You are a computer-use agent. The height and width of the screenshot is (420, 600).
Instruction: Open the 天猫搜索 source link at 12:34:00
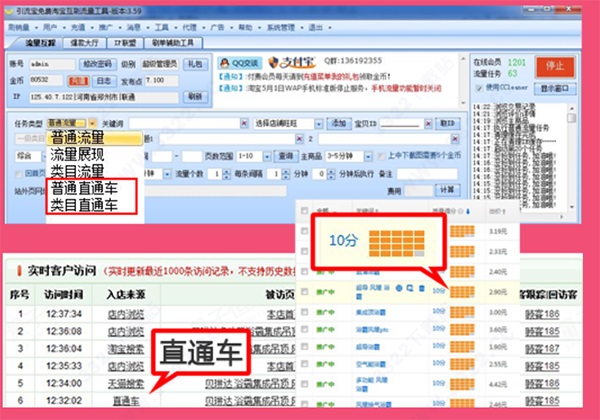click(x=126, y=383)
